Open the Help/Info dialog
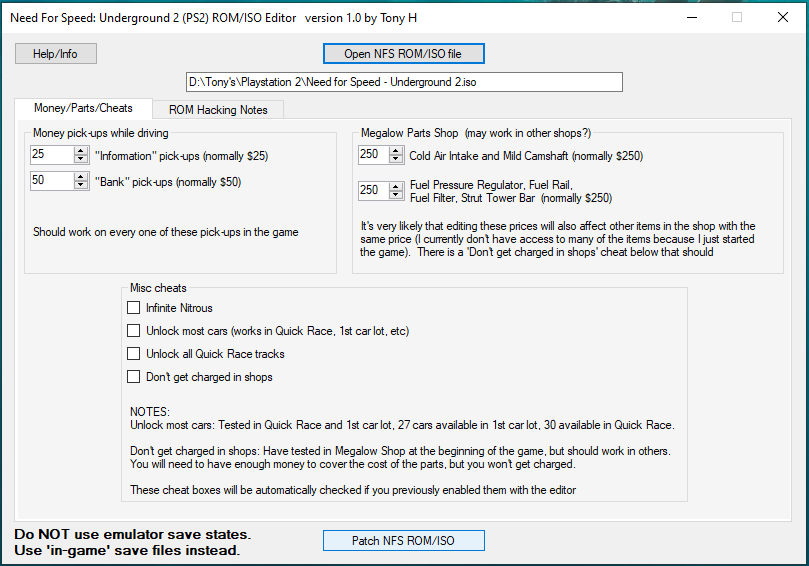The height and width of the screenshot is (566, 809). 56,54
